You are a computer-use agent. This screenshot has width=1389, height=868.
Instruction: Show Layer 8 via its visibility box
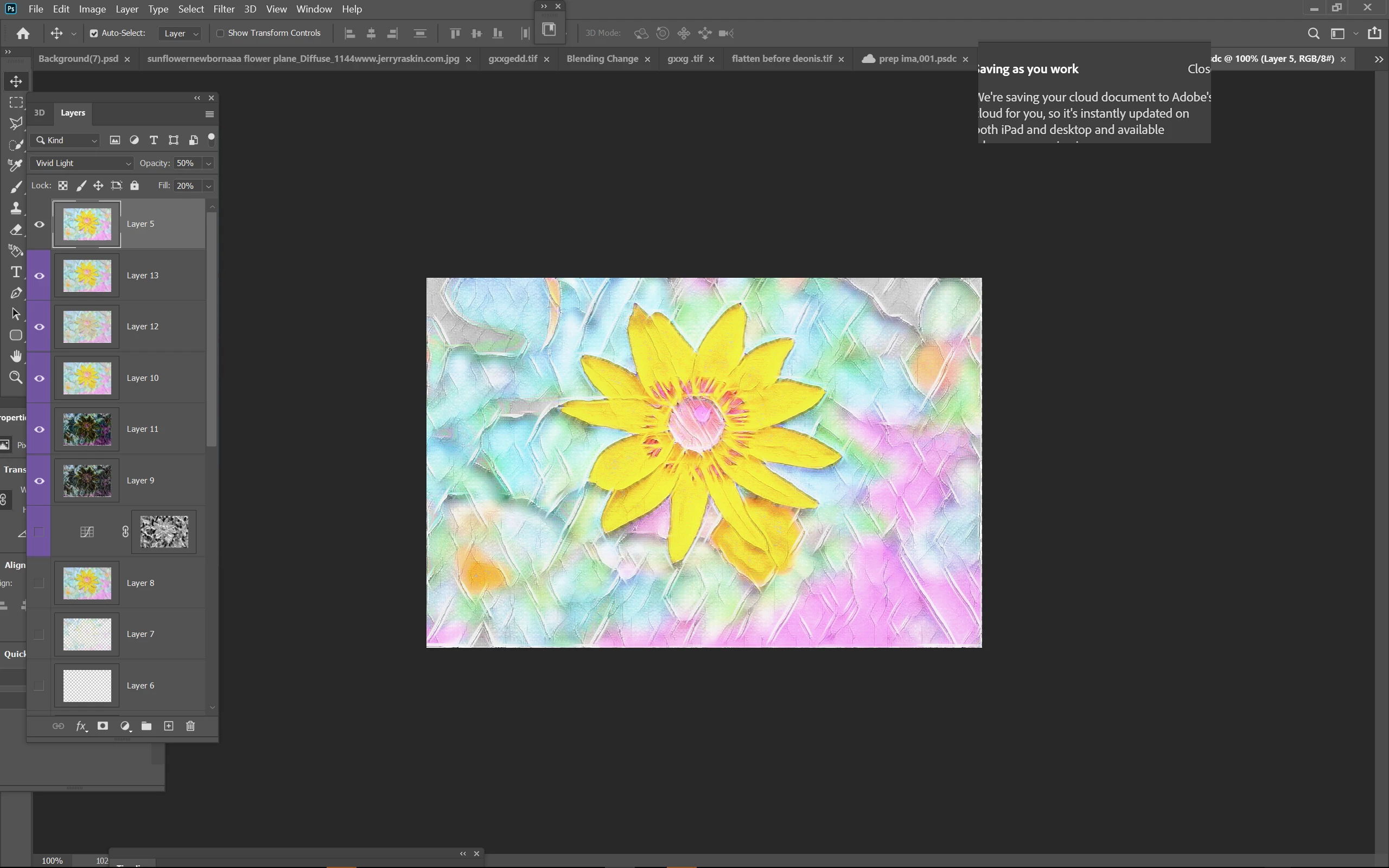39,583
